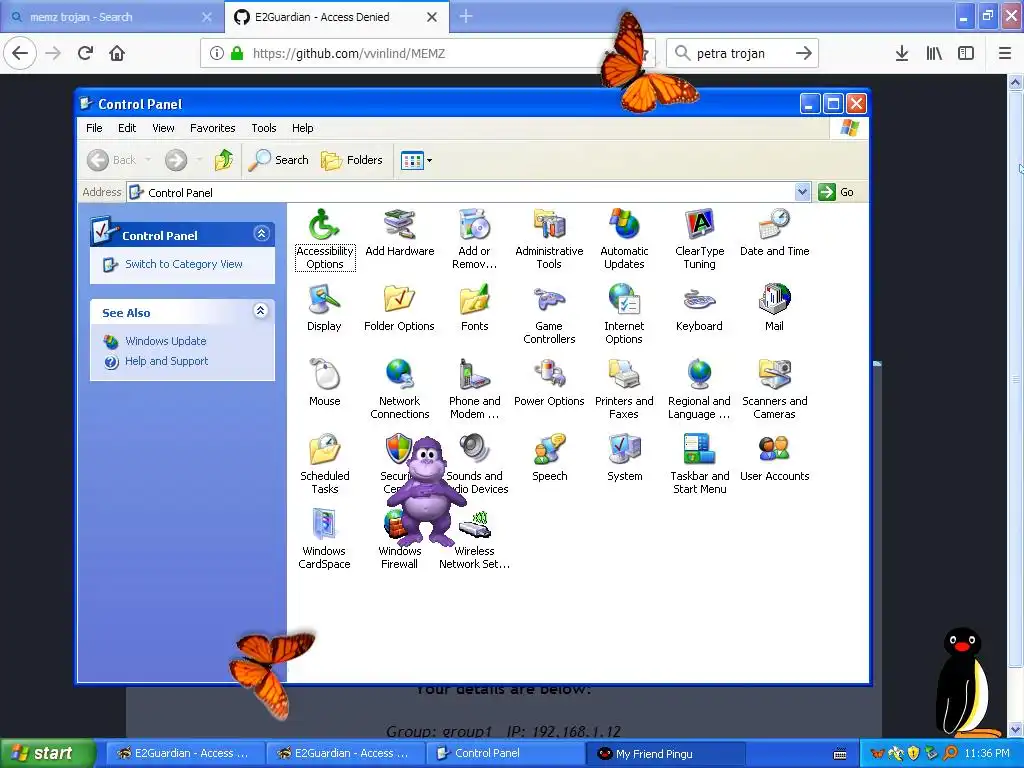Image resolution: width=1024 pixels, height=768 pixels.
Task: Open the Address bar dropdown arrow
Action: (x=803, y=192)
